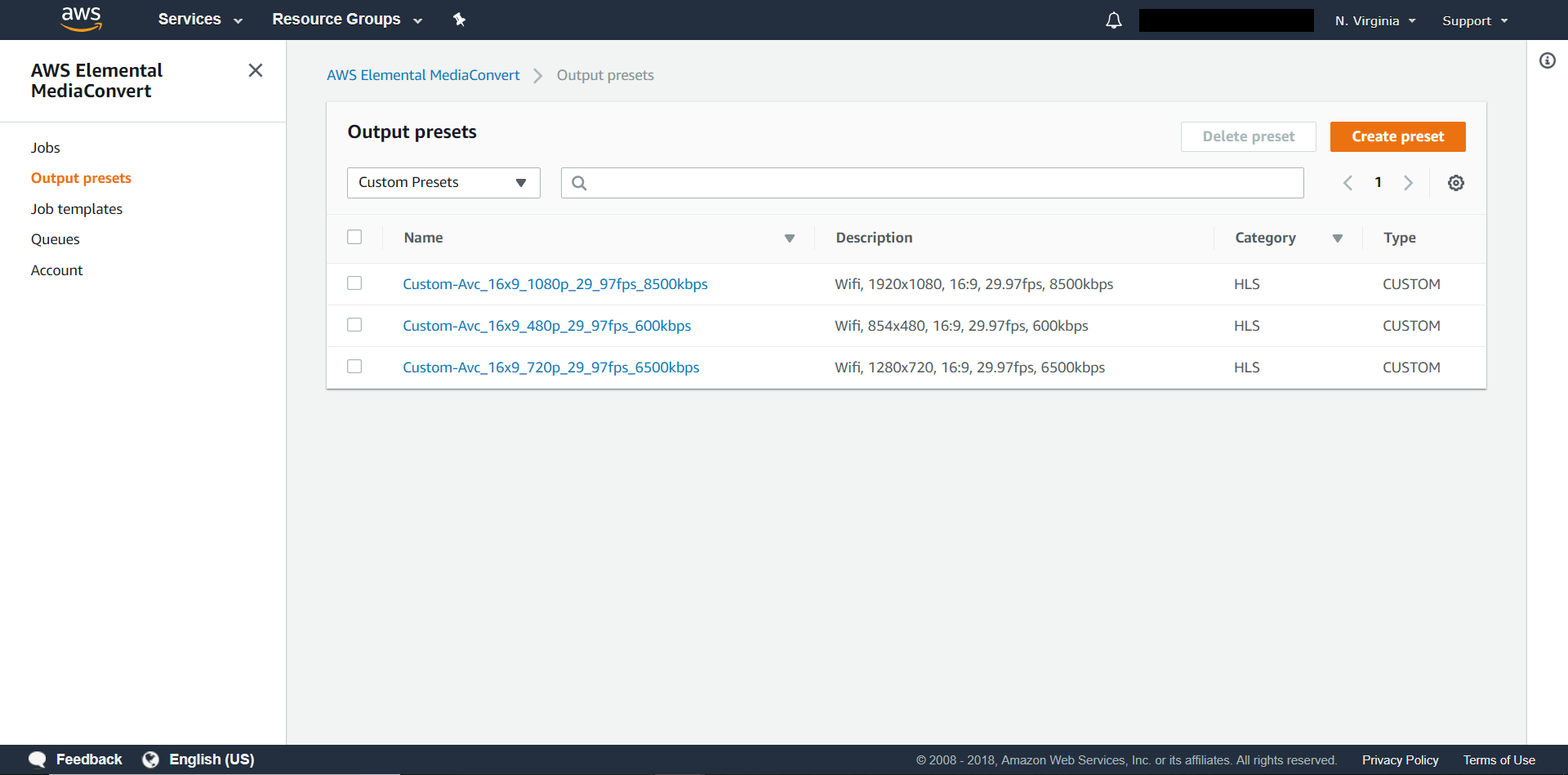Sort by the Name column arrow

(x=790, y=238)
